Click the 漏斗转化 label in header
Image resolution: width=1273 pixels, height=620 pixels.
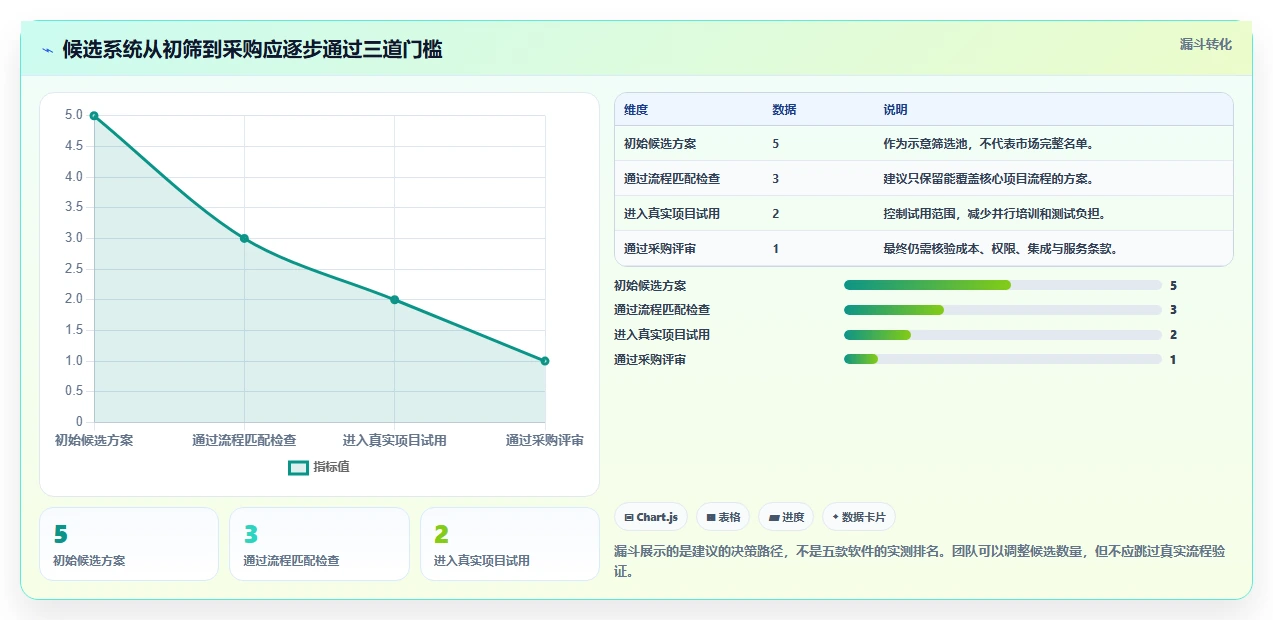[x=1205, y=45]
